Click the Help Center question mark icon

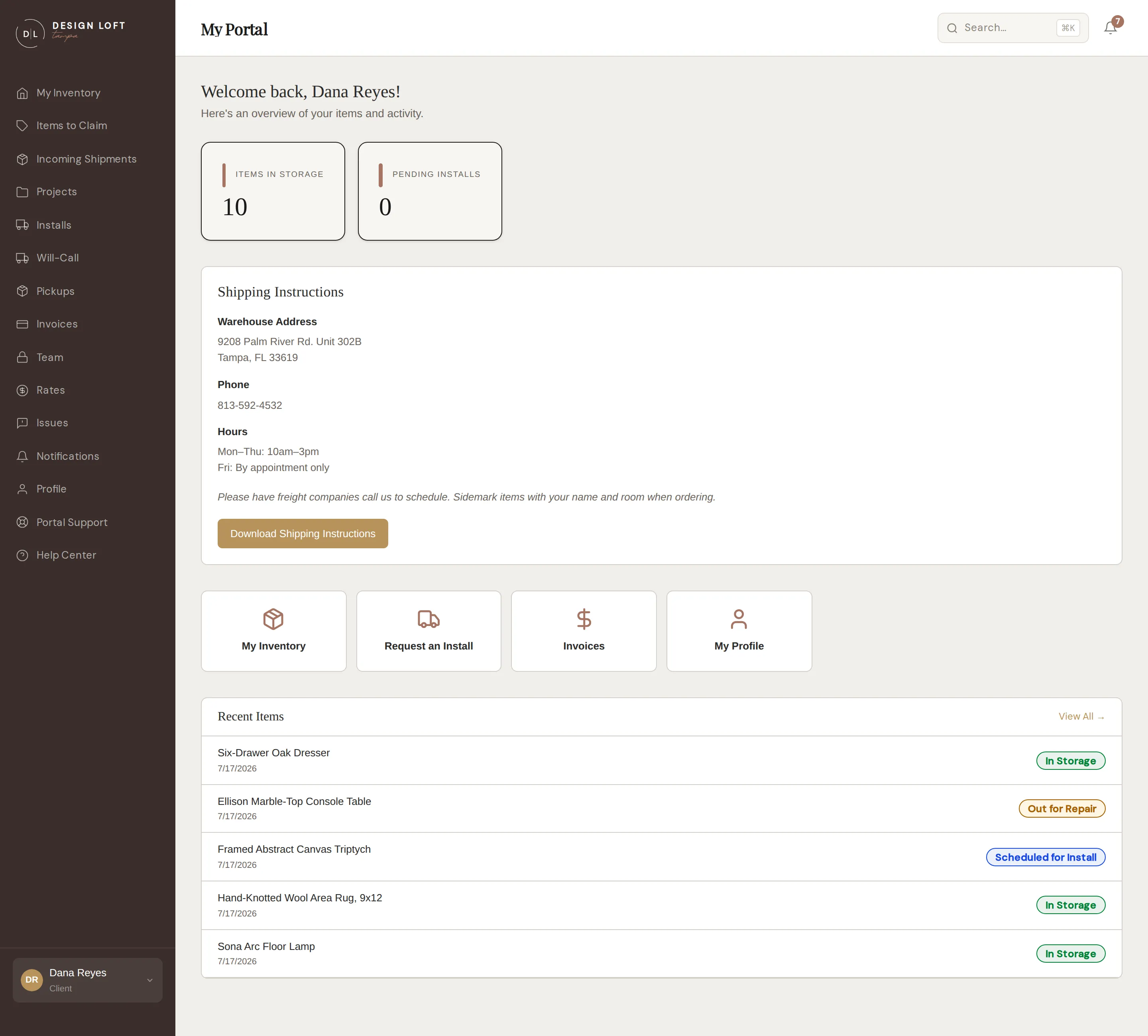point(22,555)
